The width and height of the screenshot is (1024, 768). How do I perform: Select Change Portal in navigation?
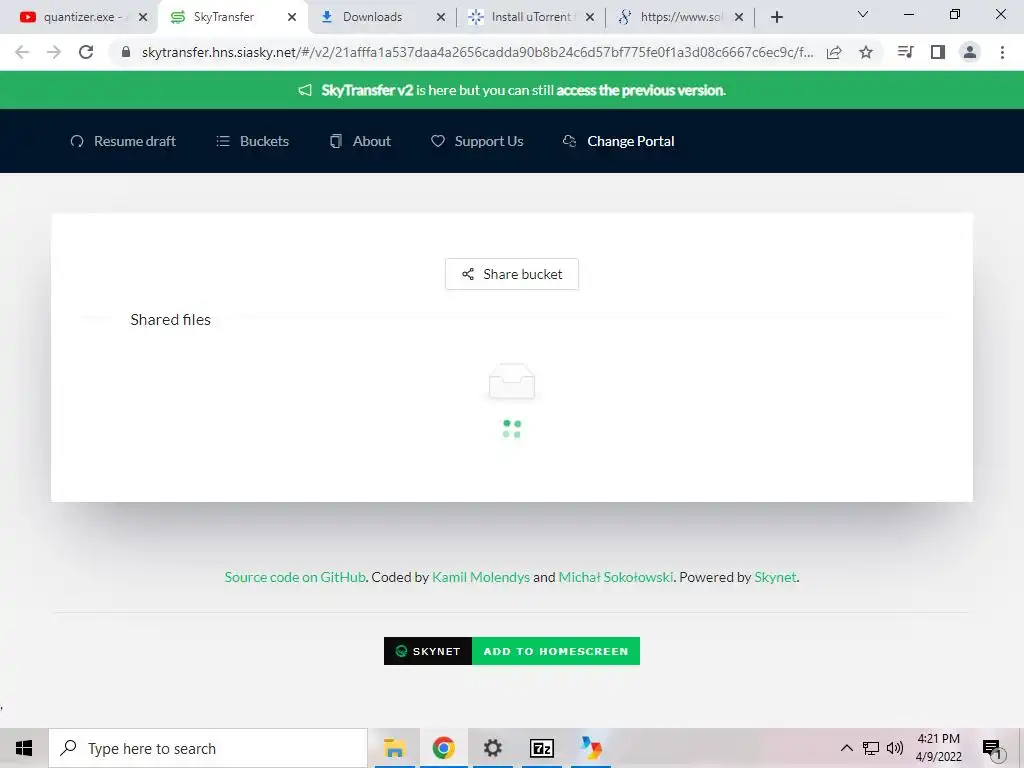click(x=618, y=141)
